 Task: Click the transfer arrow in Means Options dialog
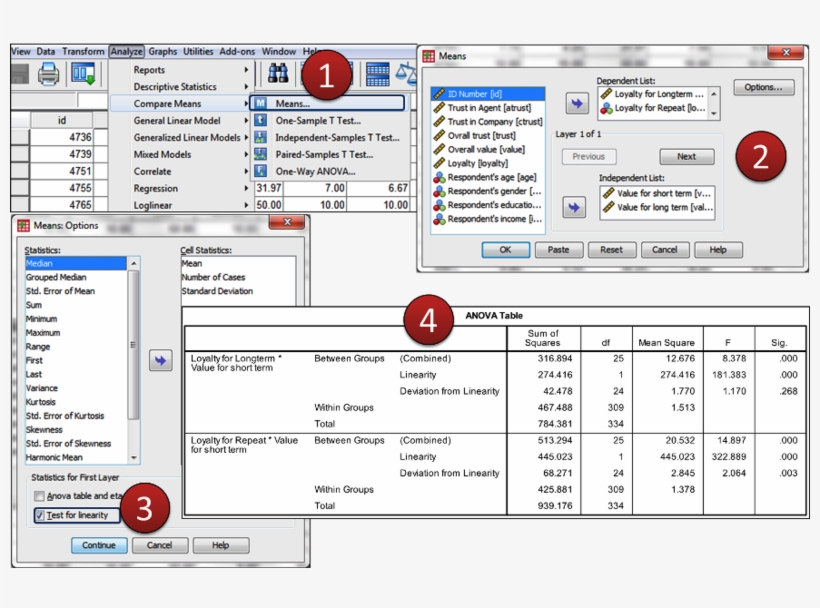160,362
